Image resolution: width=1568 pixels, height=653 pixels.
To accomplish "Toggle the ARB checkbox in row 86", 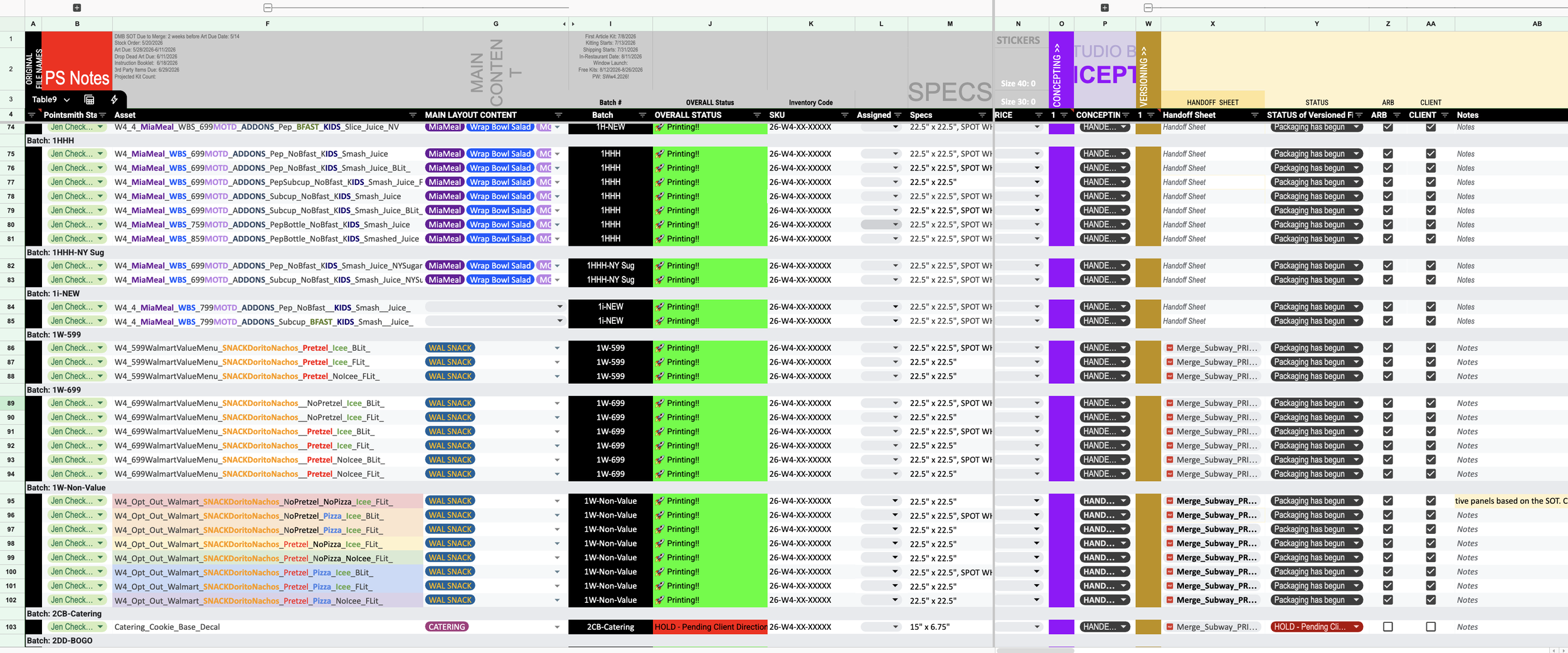I will click(1388, 348).
